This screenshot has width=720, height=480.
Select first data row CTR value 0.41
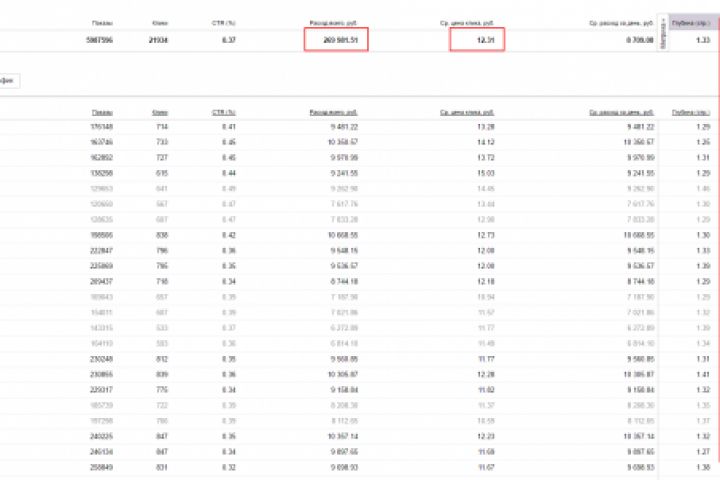[x=229, y=127]
